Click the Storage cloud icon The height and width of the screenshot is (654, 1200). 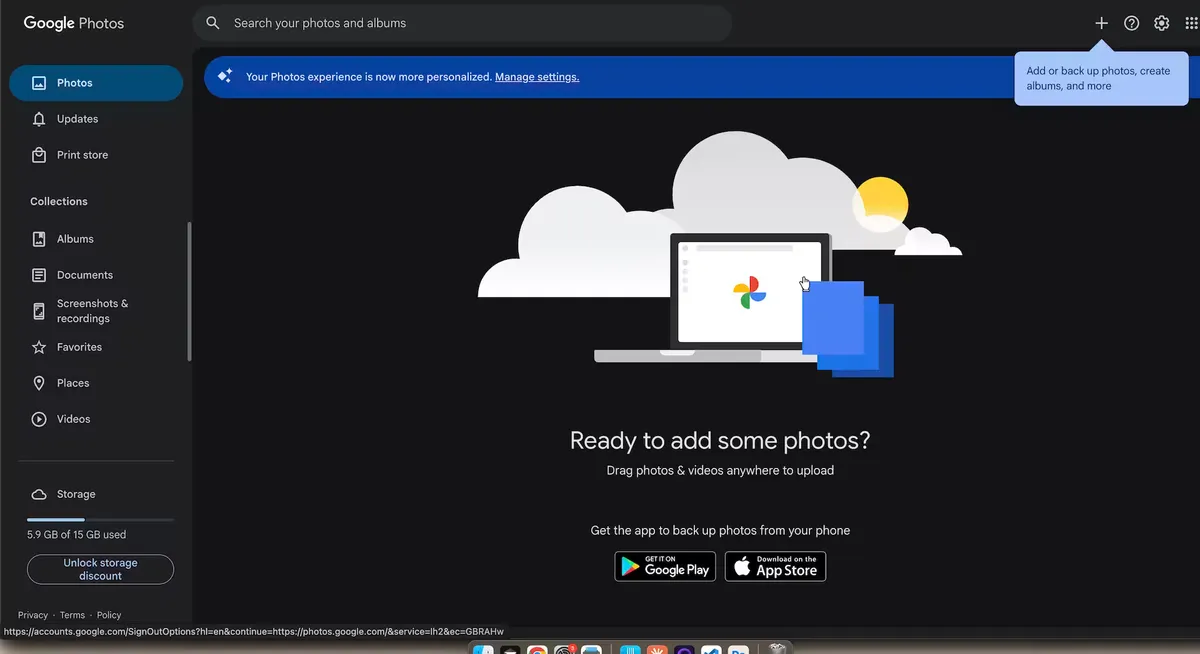(x=39, y=494)
